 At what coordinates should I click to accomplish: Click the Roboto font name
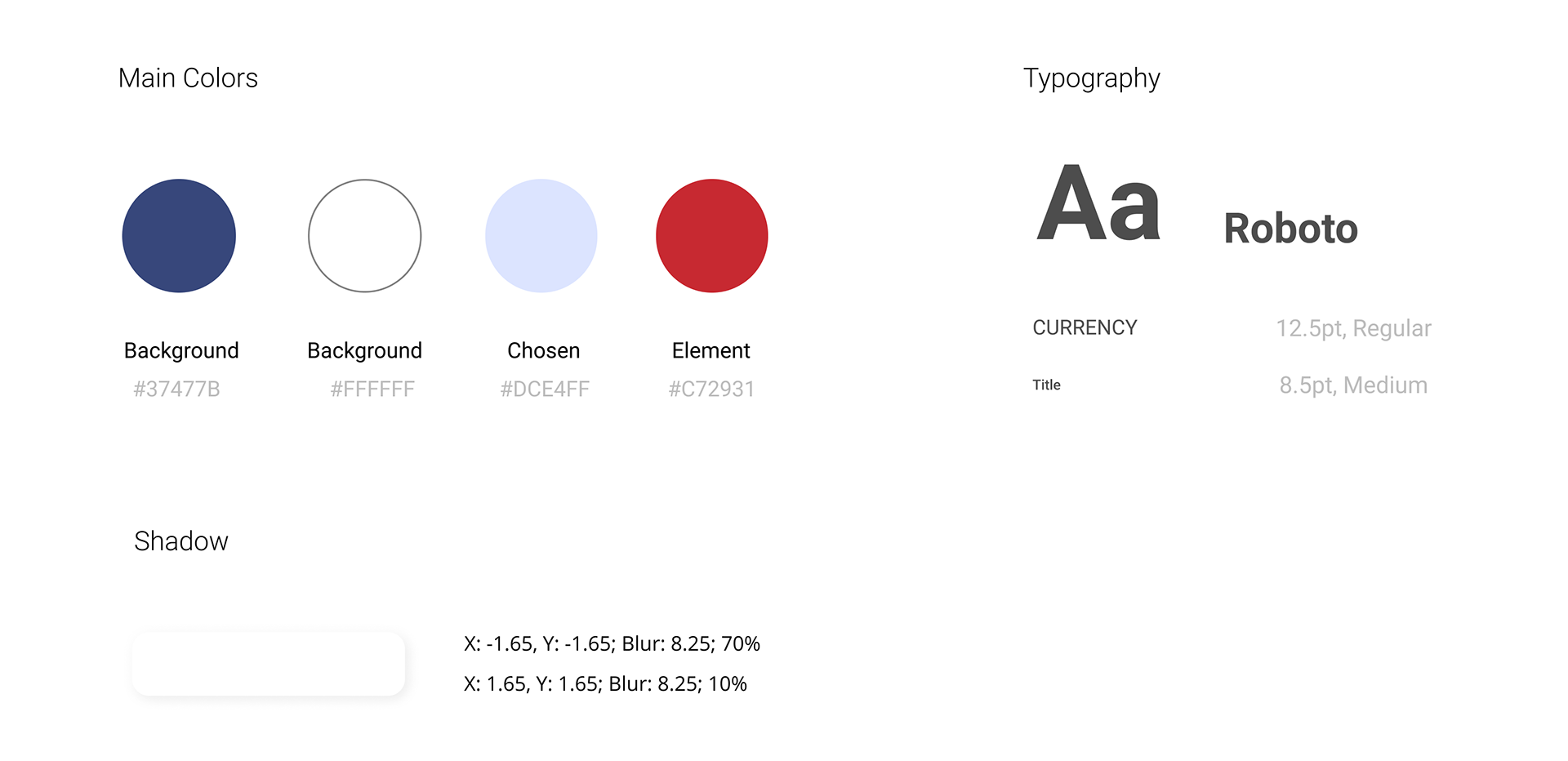point(1291,229)
